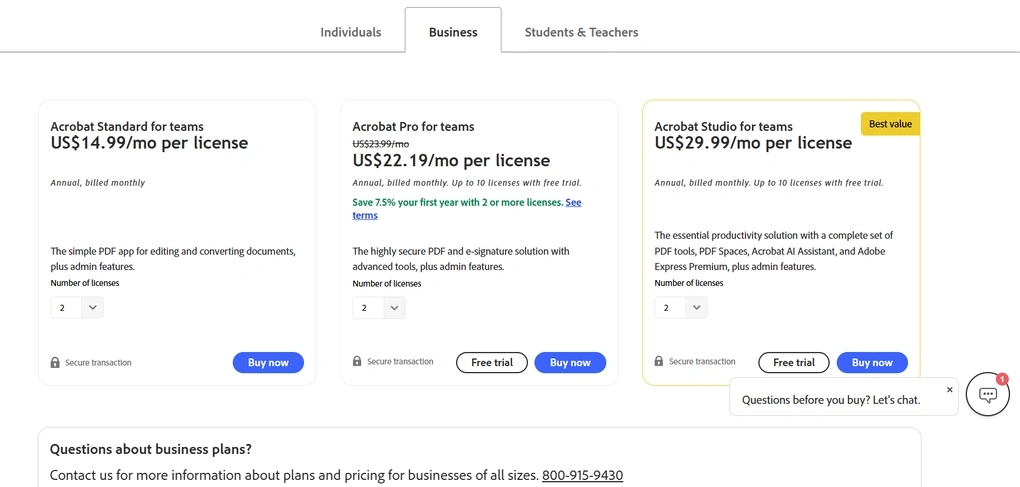Close the Questions before you buy popup

pos(949,389)
